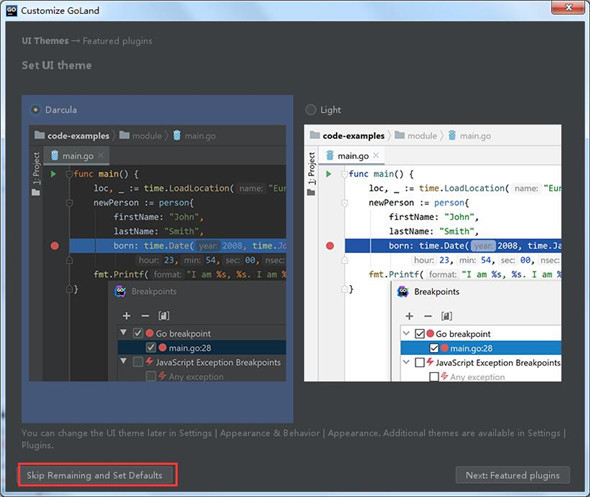Select the main.go tab in Darcula preview
Image resolution: width=590 pixels, height=497 pixels.
pyautogui.click(x=76, y=156)
